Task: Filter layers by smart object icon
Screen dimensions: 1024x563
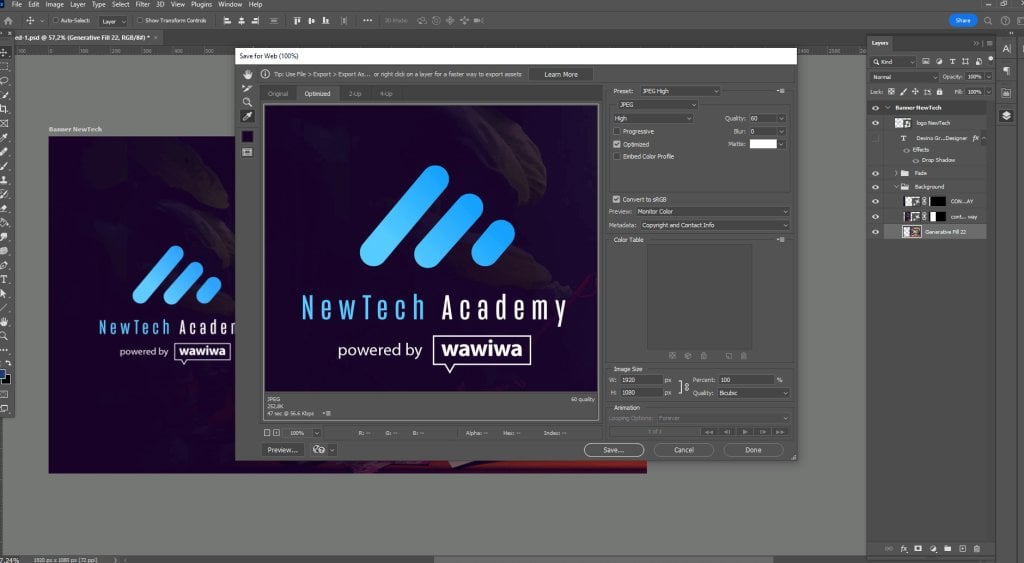Action: tap(978, 61)
